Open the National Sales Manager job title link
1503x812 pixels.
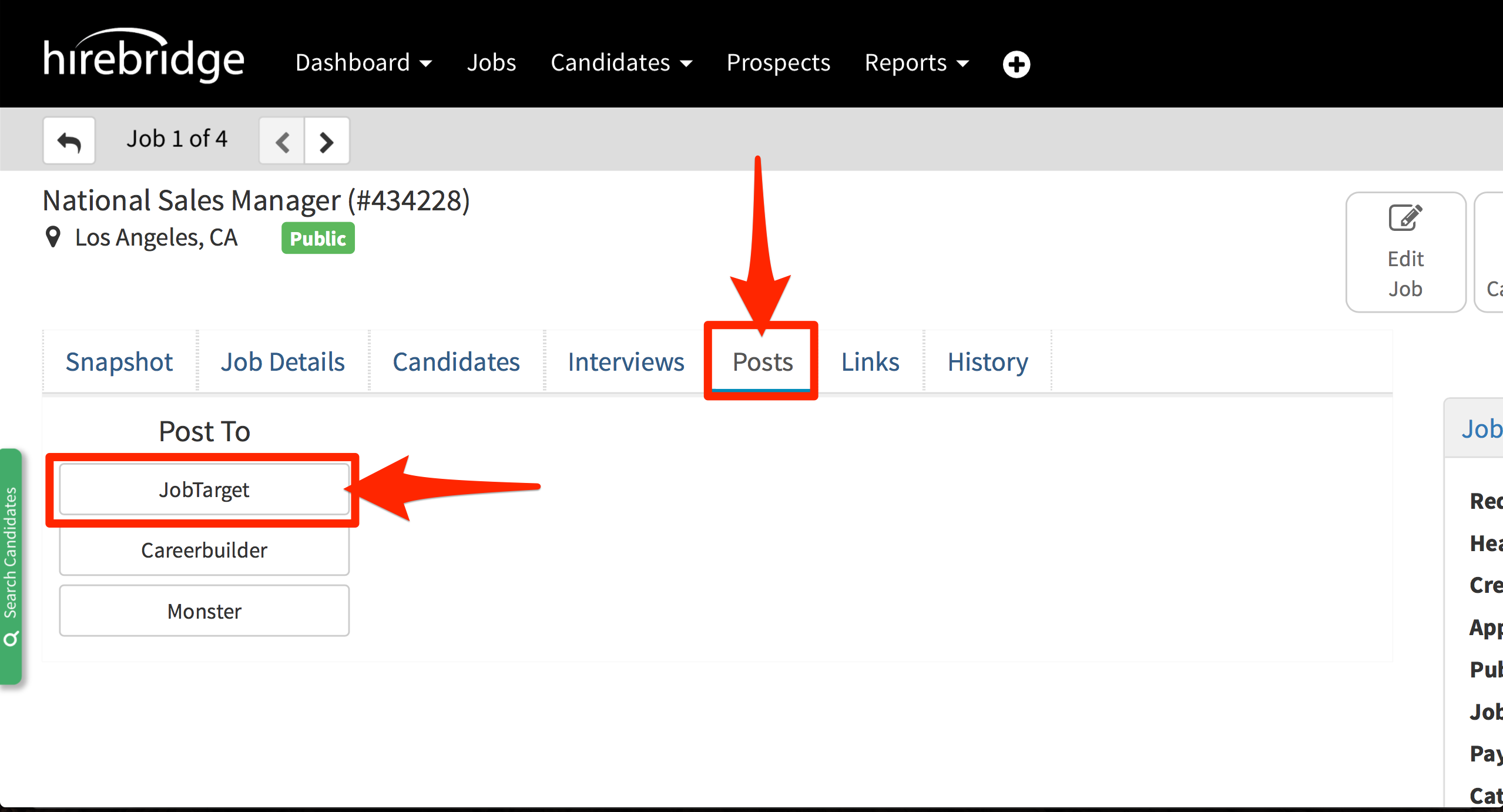click(x=256, y=200)
